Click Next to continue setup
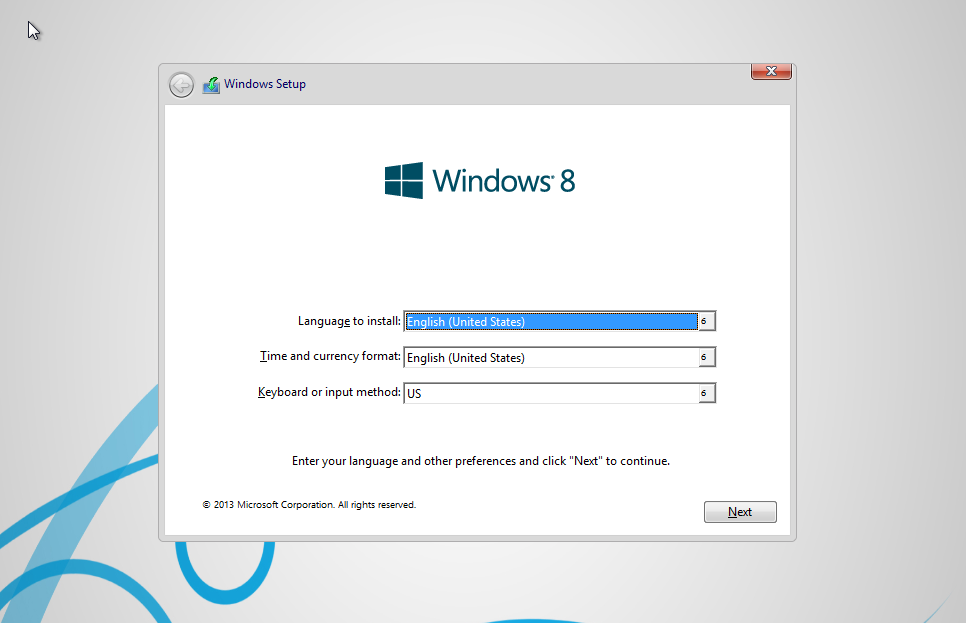Viewport: 966px width, 623px height. coord(740,512)
